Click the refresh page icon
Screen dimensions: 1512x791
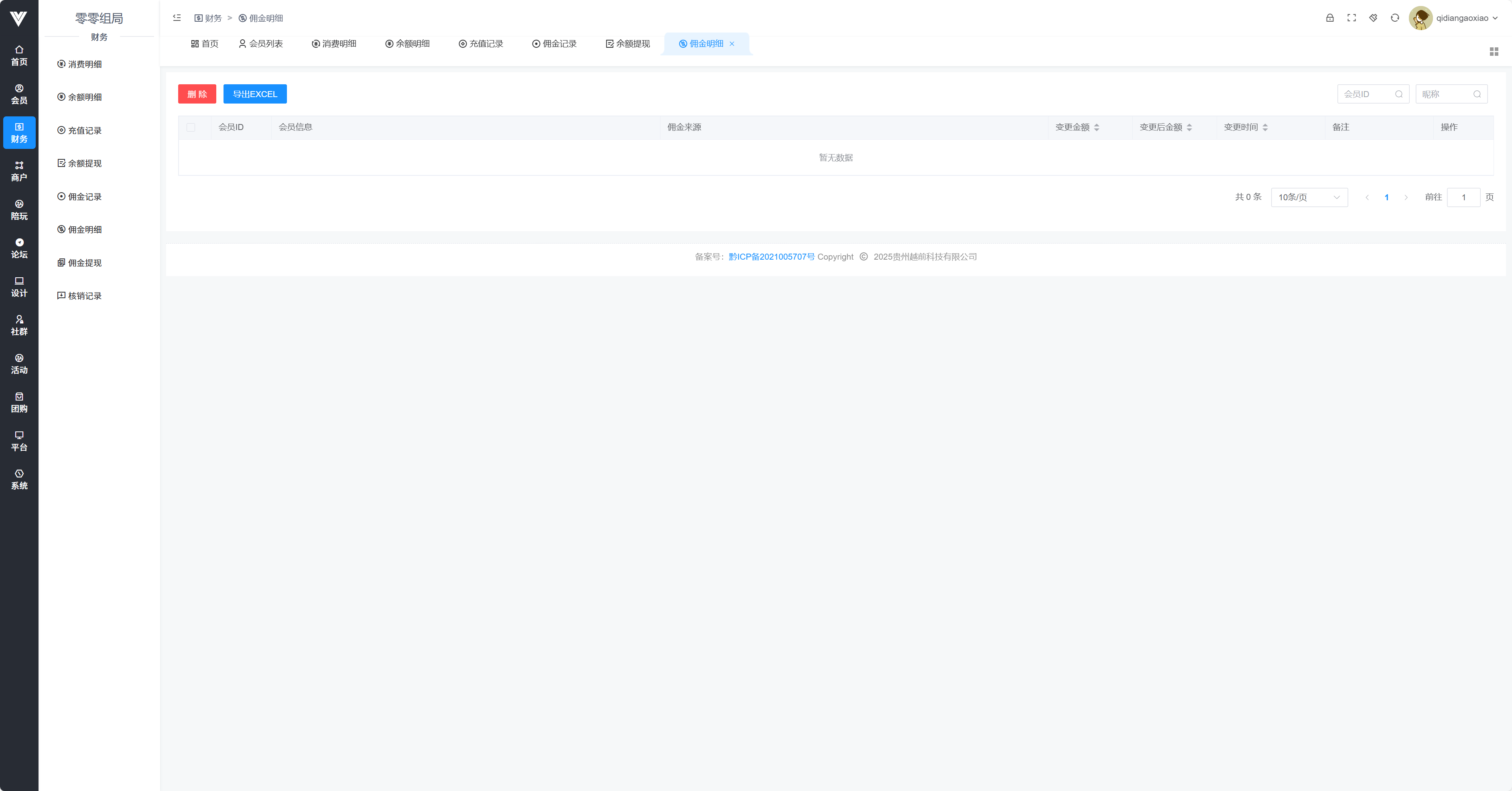tap(1394, 18)
